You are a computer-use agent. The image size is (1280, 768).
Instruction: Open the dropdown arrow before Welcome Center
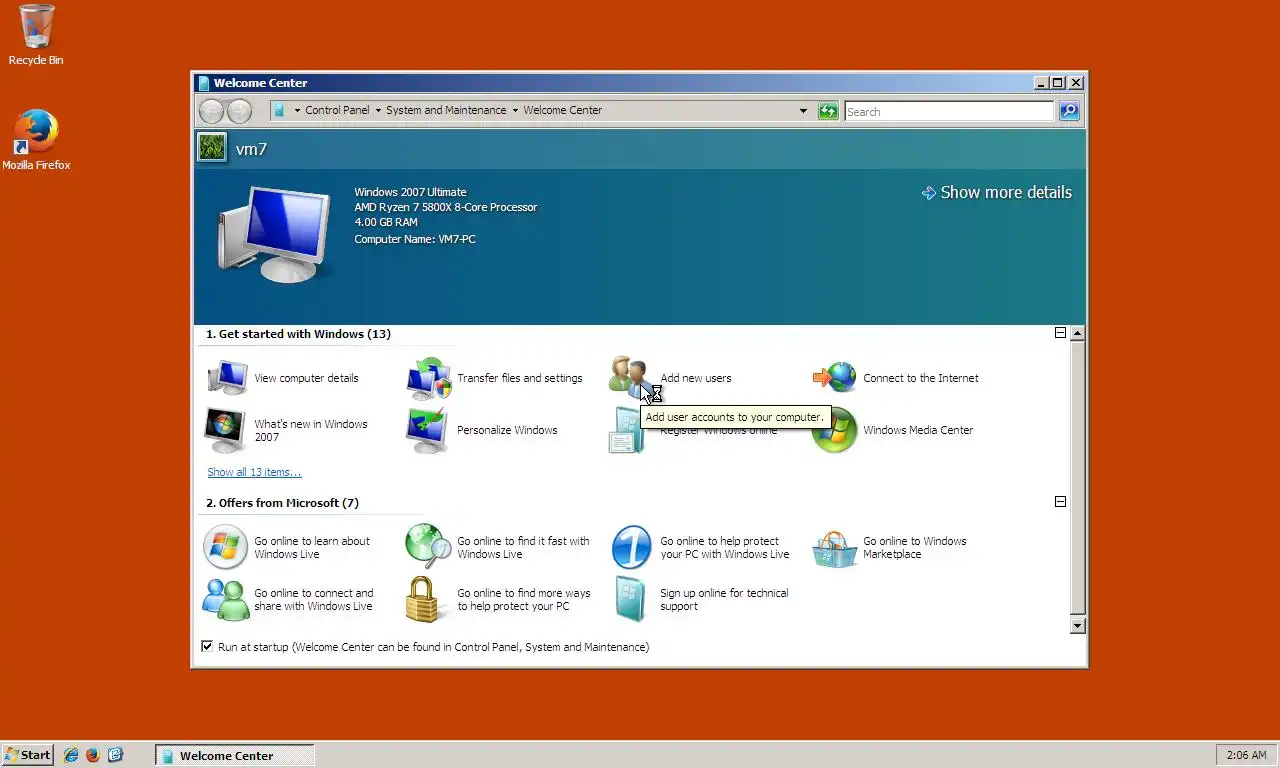pos(515,111)
